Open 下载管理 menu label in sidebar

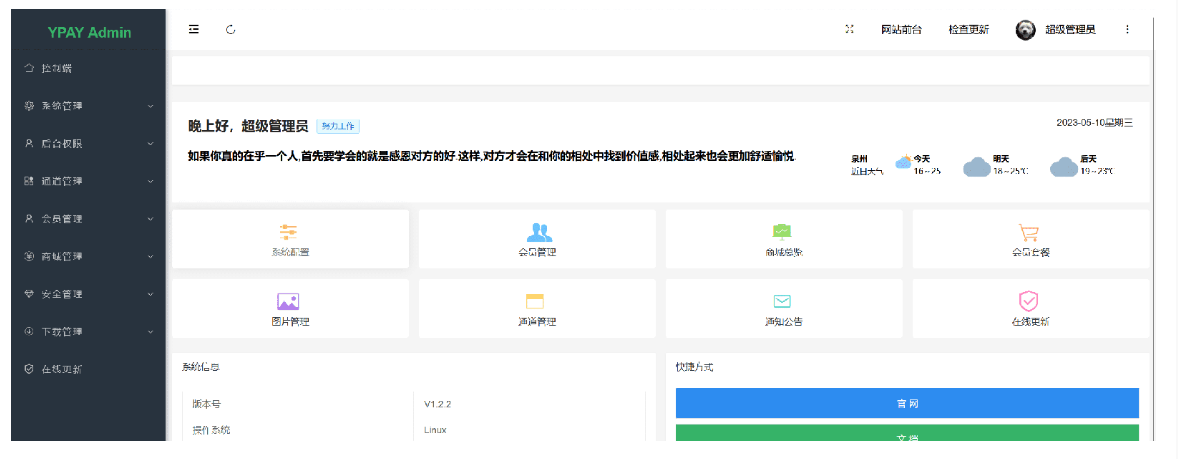coord(62,331)
